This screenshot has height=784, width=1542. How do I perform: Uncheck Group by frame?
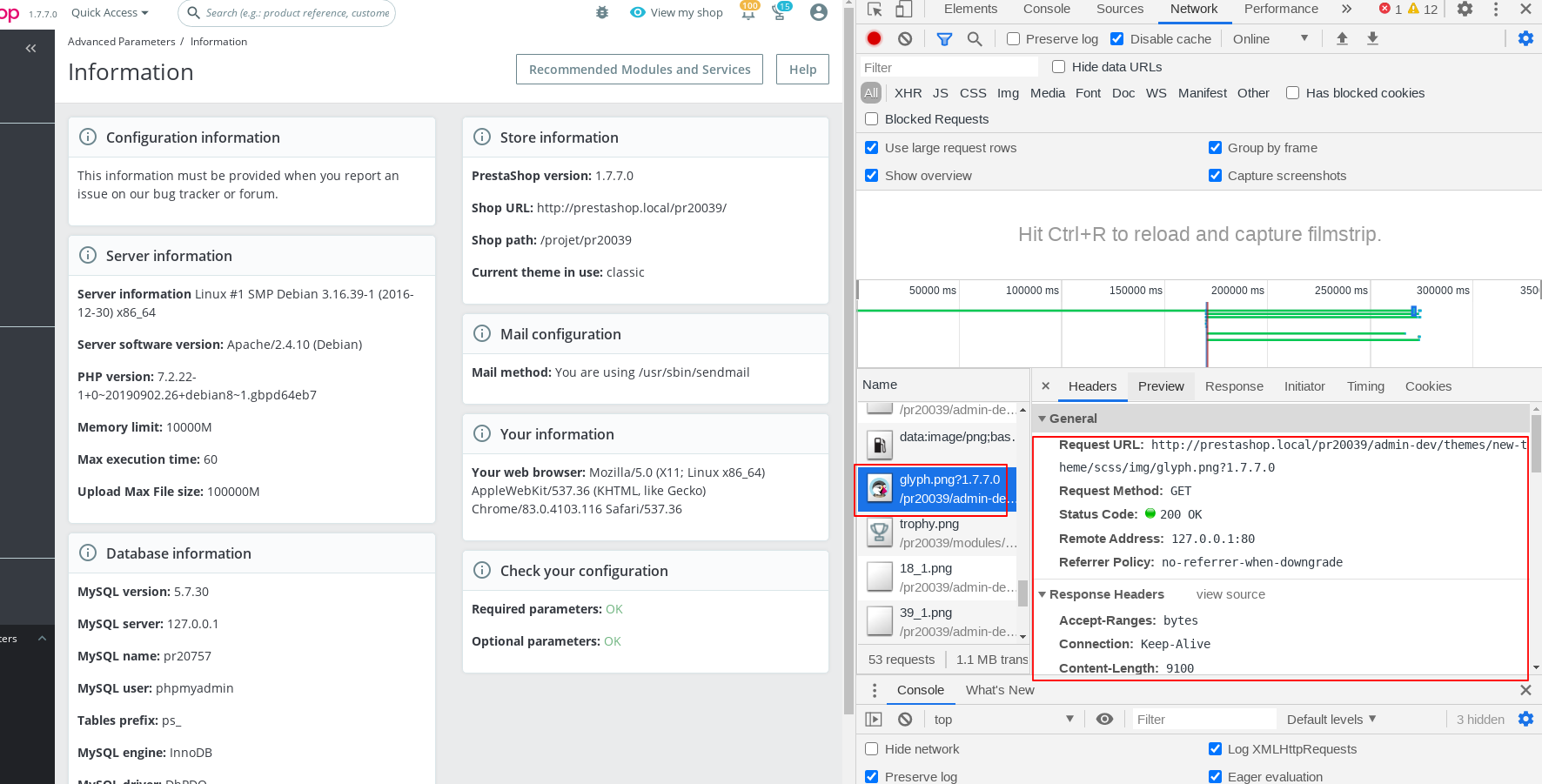click(1215, 148)
